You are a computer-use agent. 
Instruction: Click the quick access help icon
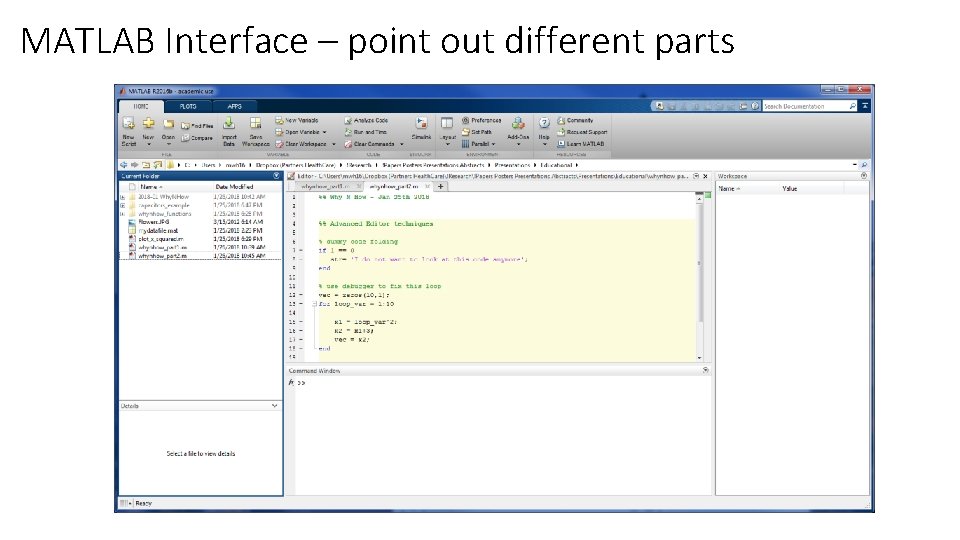[x=755, y=106]
